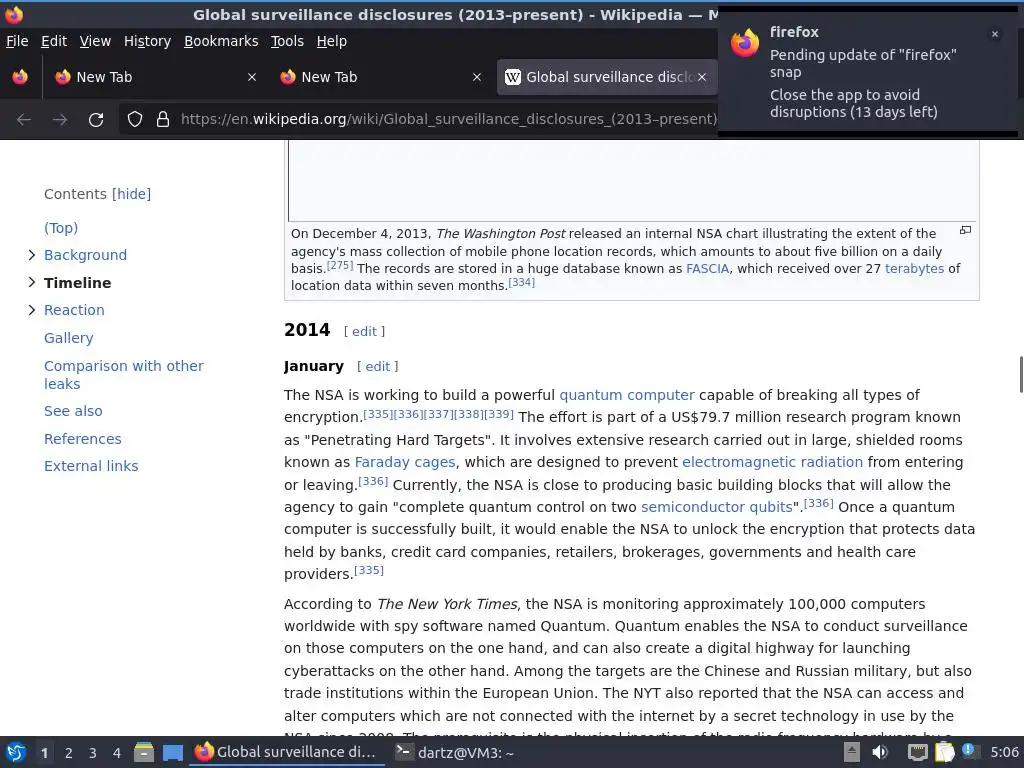This screenshot has width=1024, height=768.
Task: Open the network monitor tray icon
Action: [x=918, y=752]
